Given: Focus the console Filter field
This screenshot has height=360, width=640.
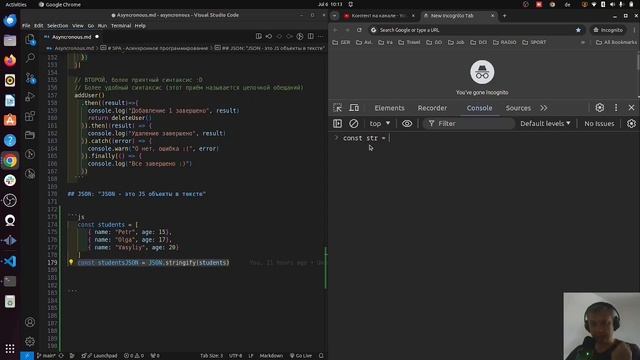Looking at the screenshot, I should [x=469, y=123].
